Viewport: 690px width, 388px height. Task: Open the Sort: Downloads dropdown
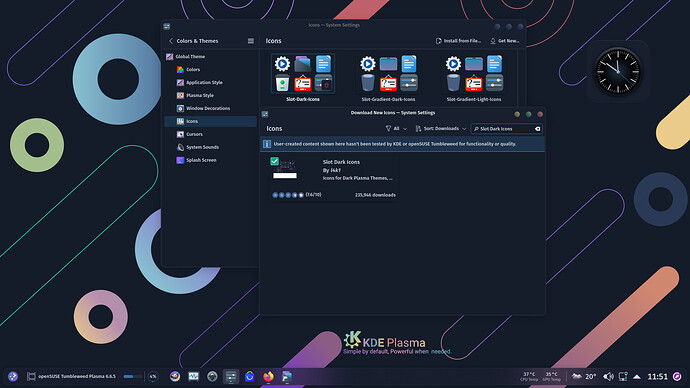440,129
